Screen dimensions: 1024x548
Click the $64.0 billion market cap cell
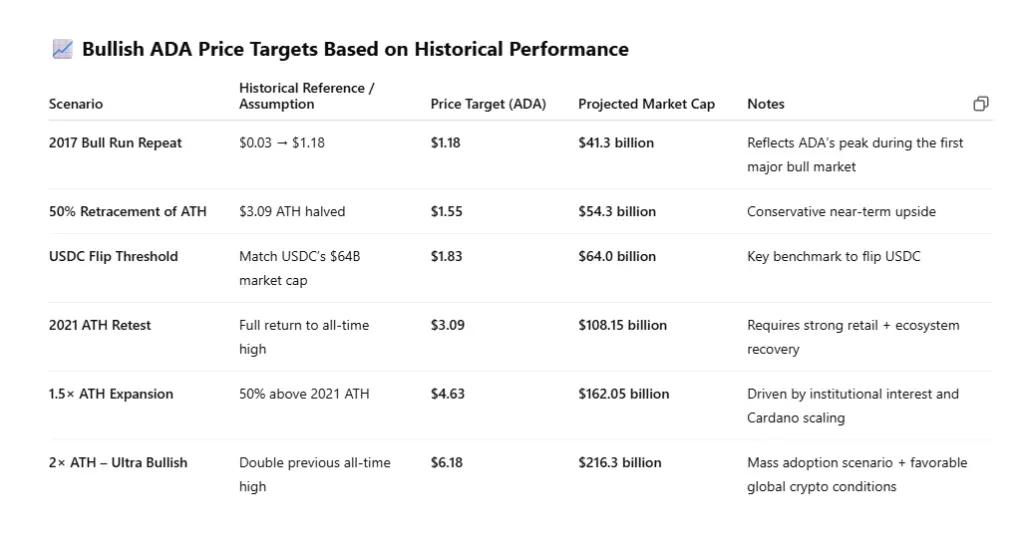click(x=617, y=257)
